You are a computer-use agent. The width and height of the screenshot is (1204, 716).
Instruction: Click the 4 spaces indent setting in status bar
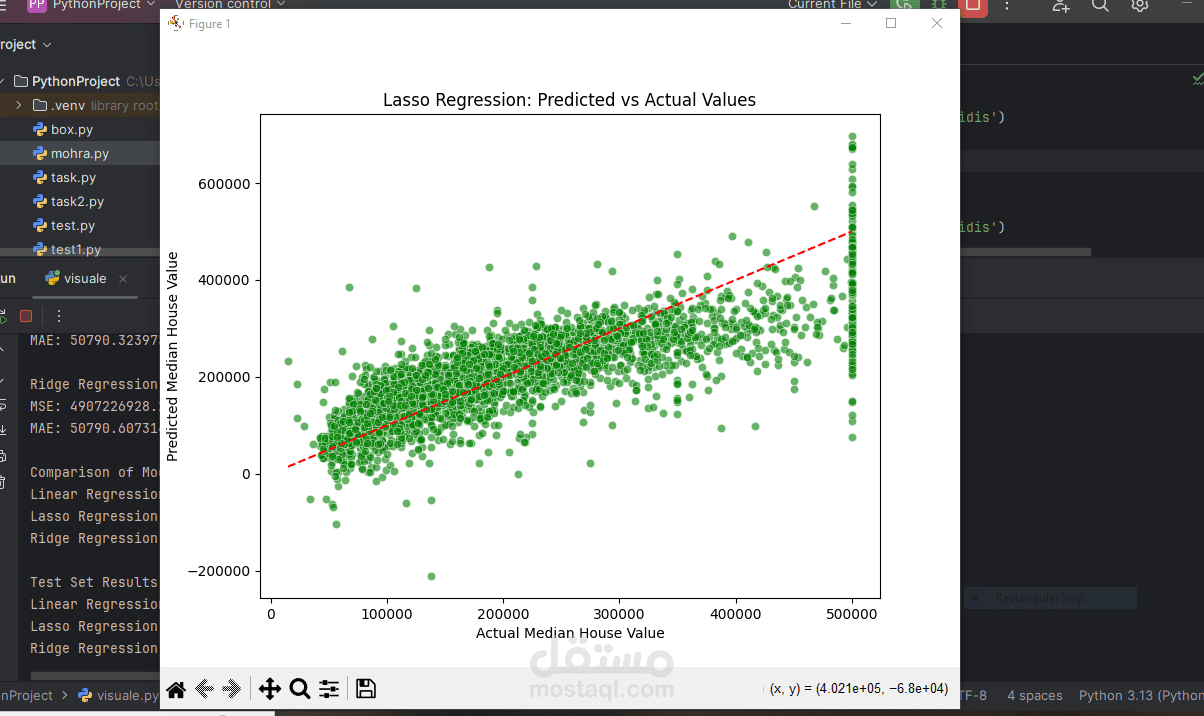[1035, 695]
